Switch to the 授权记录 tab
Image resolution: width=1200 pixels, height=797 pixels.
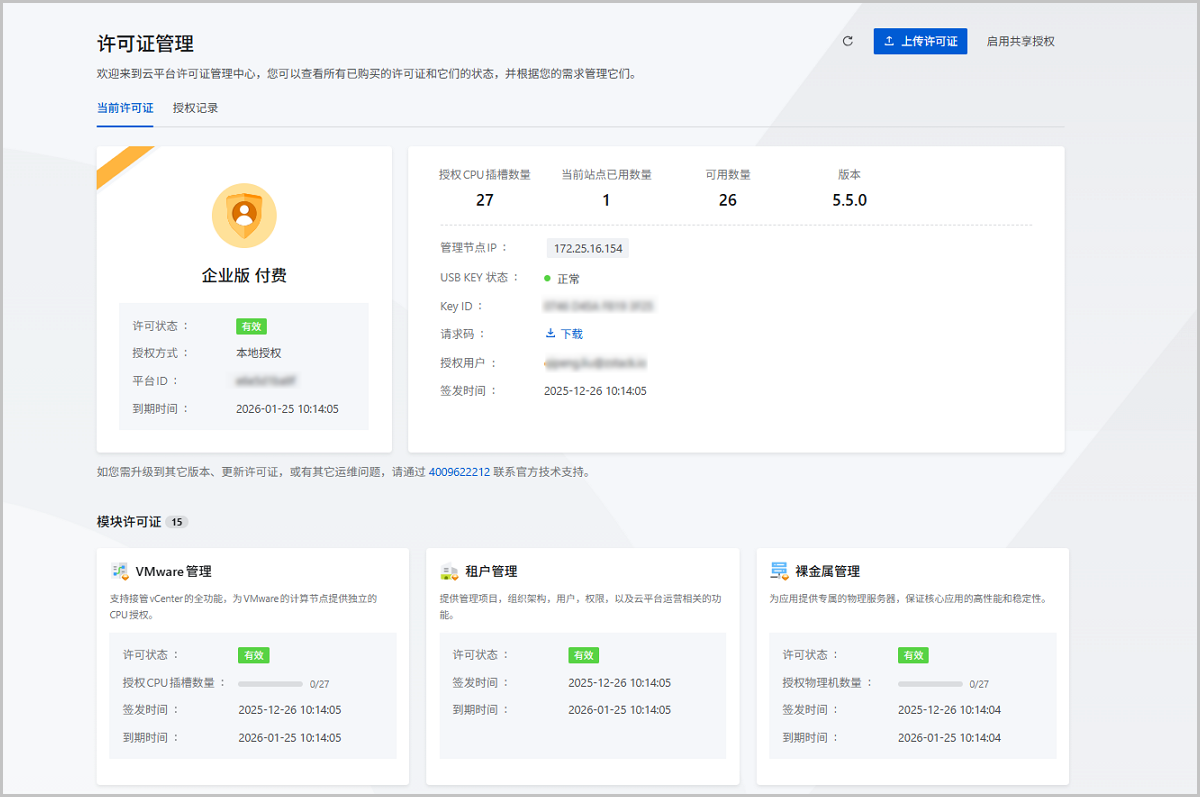195,108
